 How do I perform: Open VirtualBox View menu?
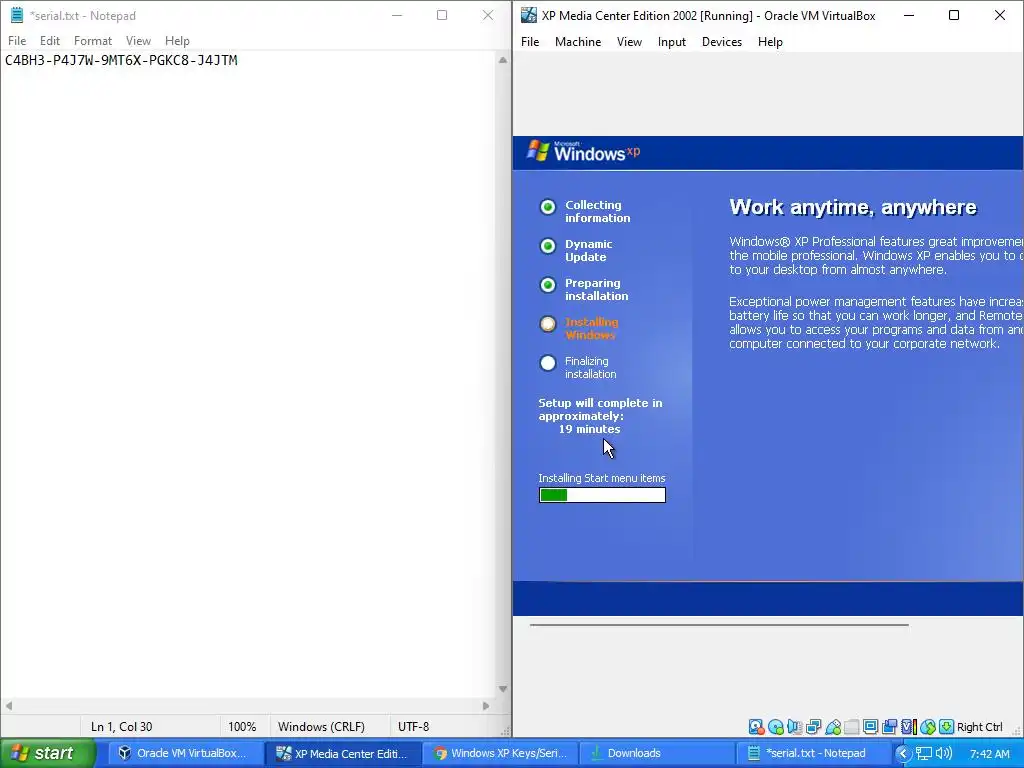coord(630,42)
